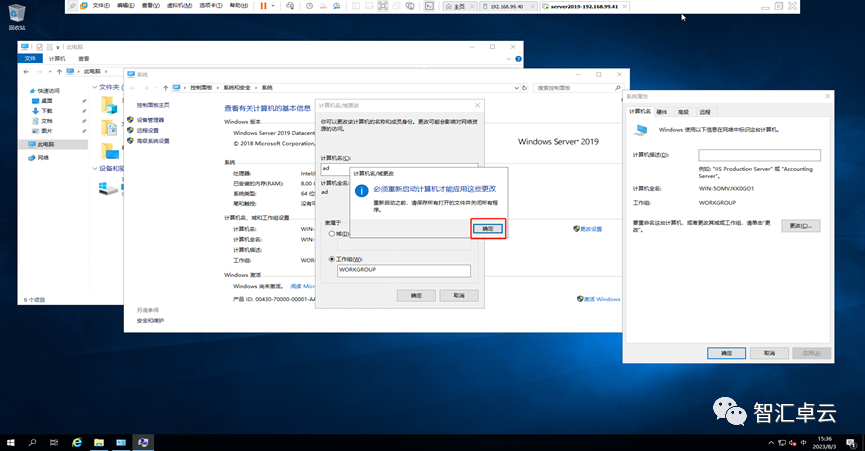
Task: Open the Recycle Bin desktop icon
Action: coord(17,17)
